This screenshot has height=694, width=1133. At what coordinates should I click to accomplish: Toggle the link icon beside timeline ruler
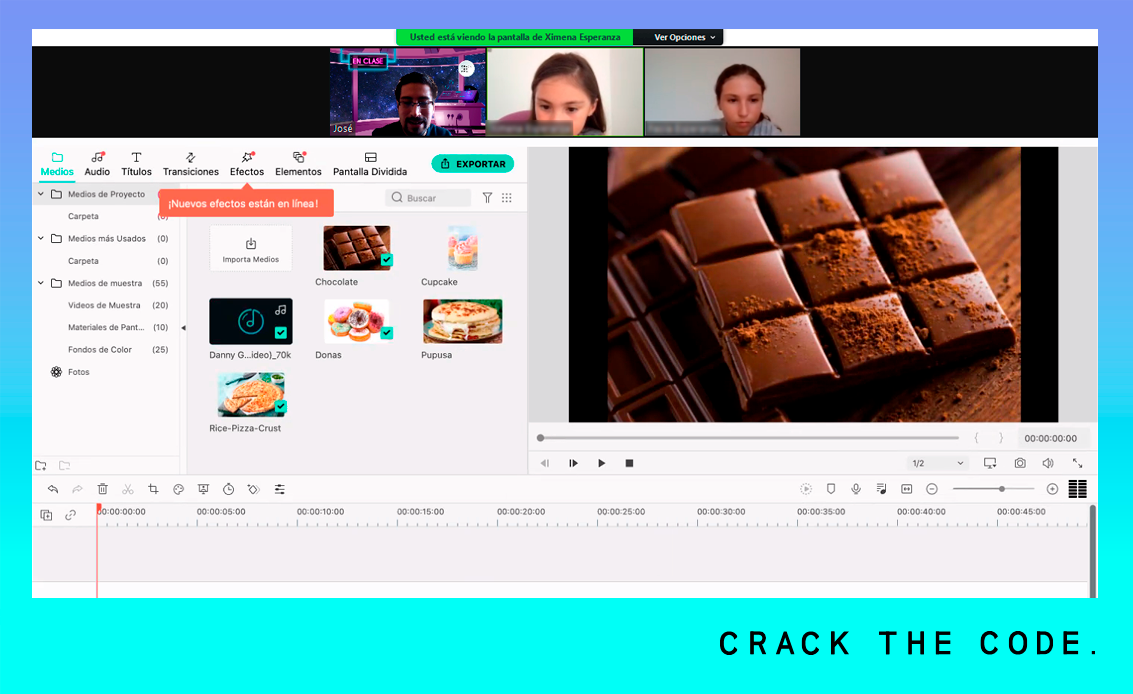point(70,515)
